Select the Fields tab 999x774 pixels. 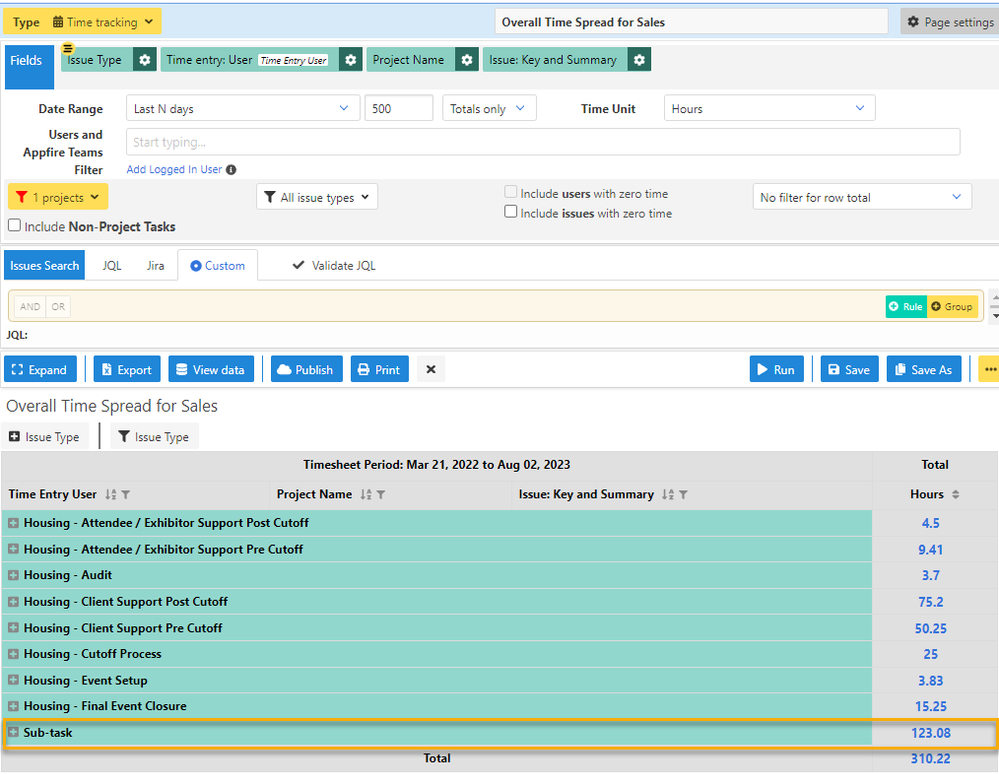point(29,67)
